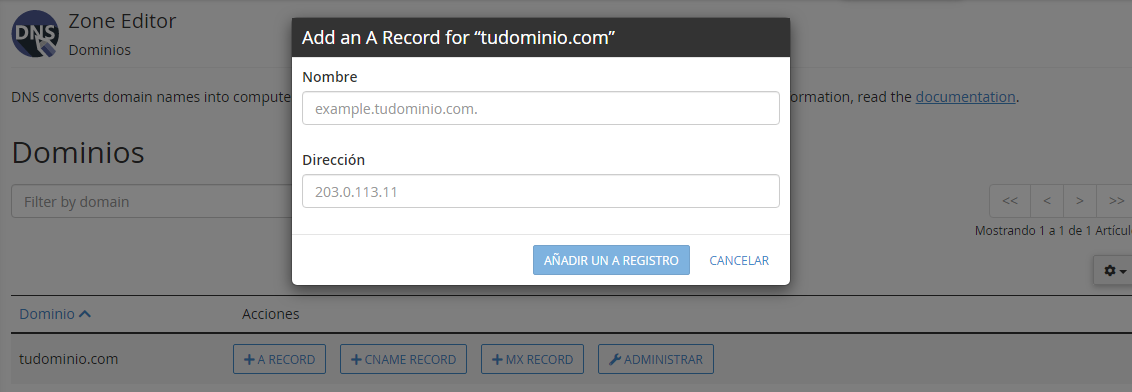1132x392 pixels.
Task: Click AÑADIR UN A REGISTRO button
Action: click(611, 260)
